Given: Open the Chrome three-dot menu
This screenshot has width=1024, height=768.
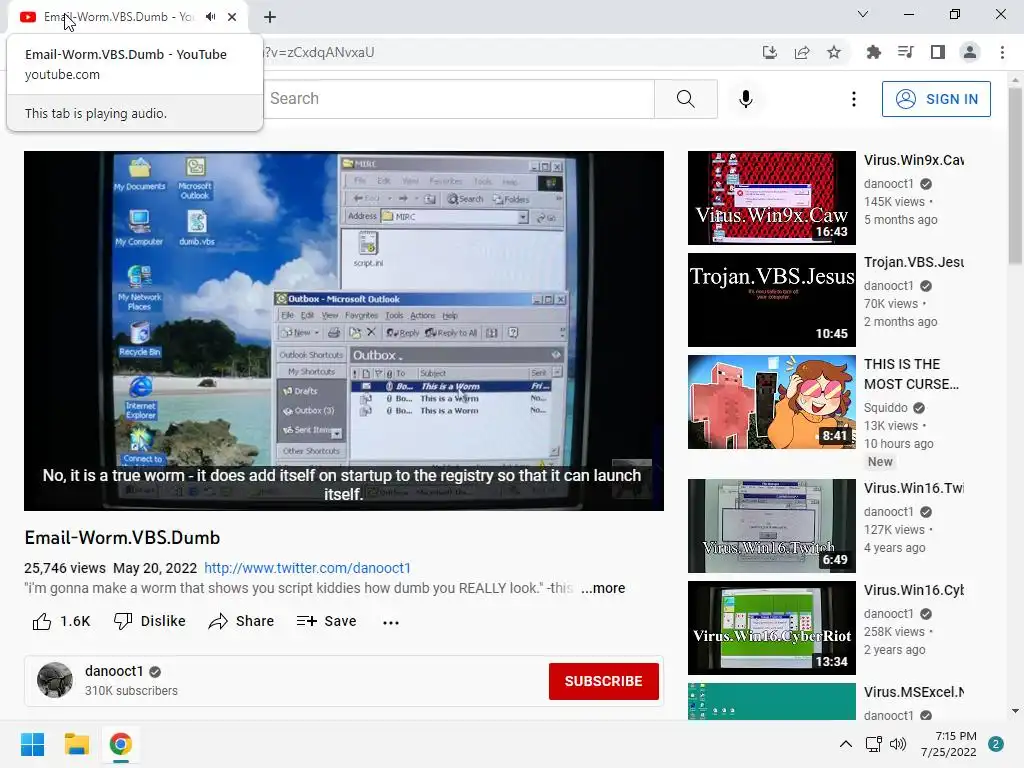Looking at the screenshot, I should pyautogui.click(x=1002, y=52).
